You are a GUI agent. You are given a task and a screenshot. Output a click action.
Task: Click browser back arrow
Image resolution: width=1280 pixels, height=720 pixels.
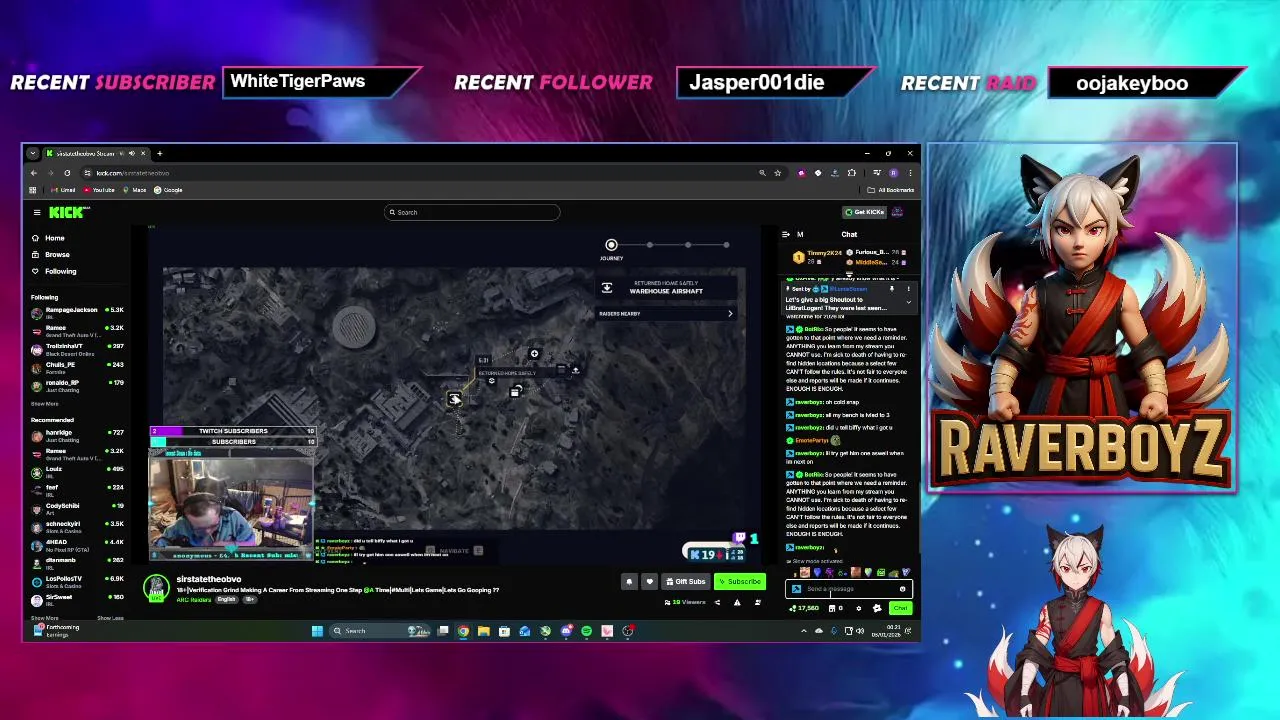pyautogui.click(x=33, y=173)
